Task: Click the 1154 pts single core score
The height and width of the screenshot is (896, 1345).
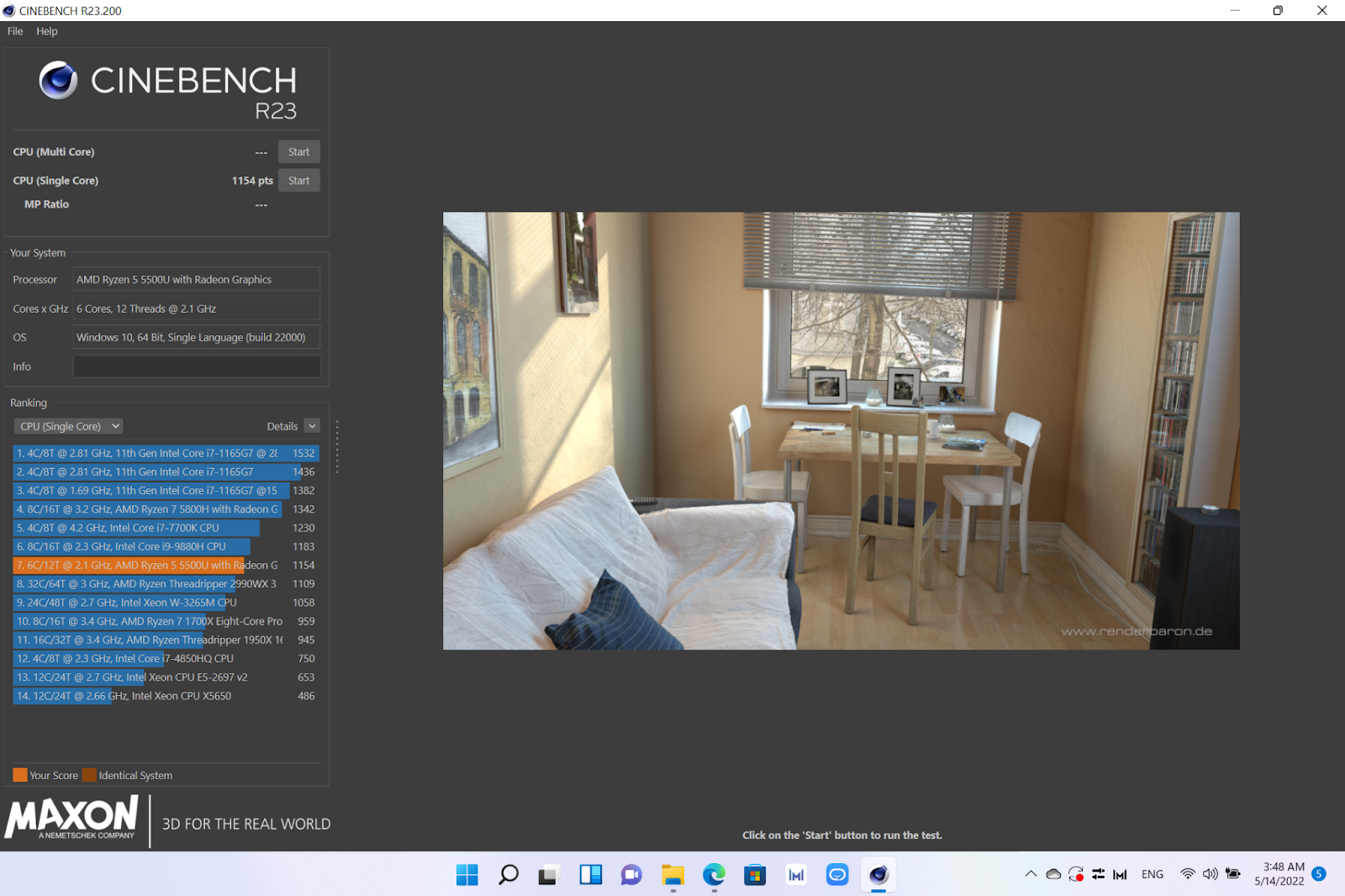Action: [x=252, y=181]
